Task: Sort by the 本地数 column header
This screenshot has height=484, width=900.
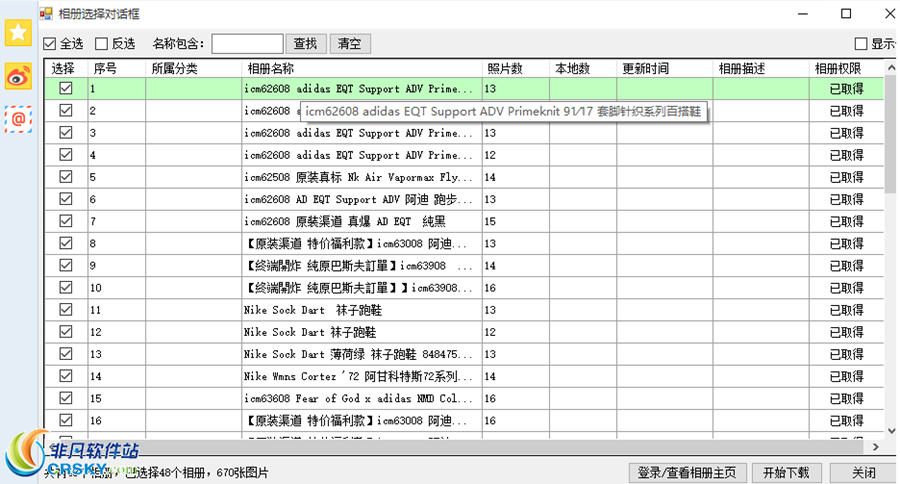Action: [x=583, y=68]
